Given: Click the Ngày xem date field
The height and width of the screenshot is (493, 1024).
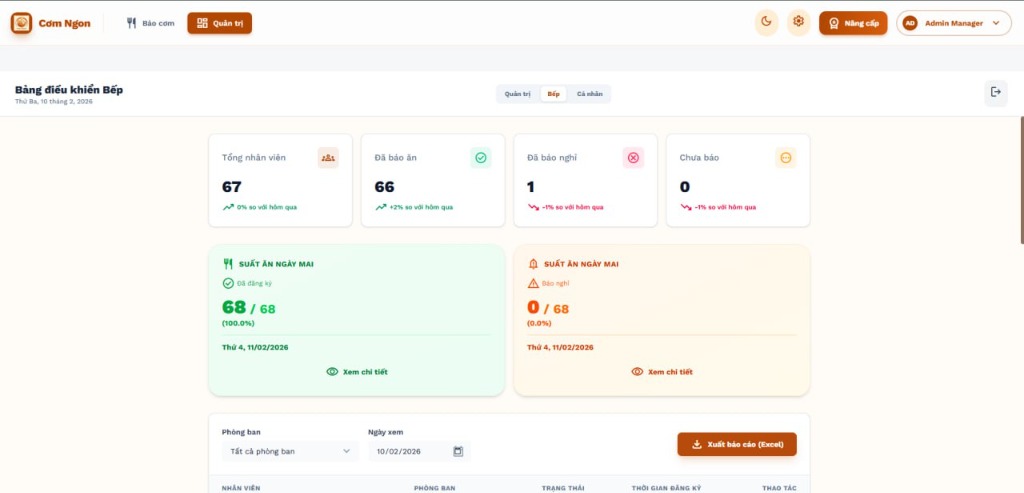Looking at the screenshot, I should pos(419,451).
